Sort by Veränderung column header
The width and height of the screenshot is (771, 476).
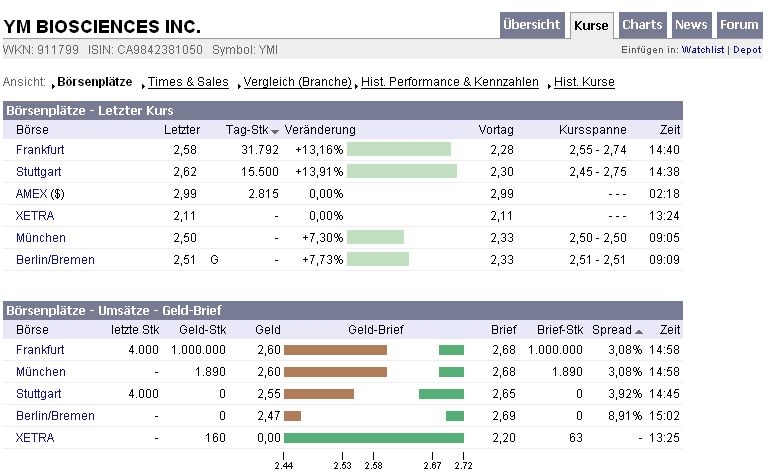click(x=320, y=130)
